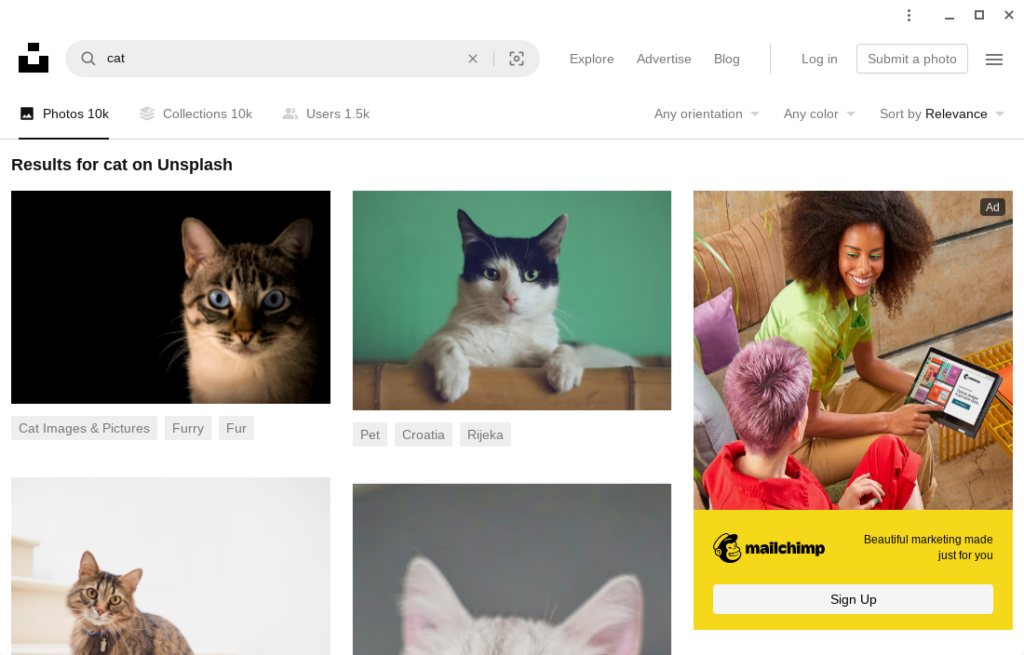The width and height of the screenshot is (1024, 655).
Task: Clear the search text with X icon
Action: [x=473, y=59]
